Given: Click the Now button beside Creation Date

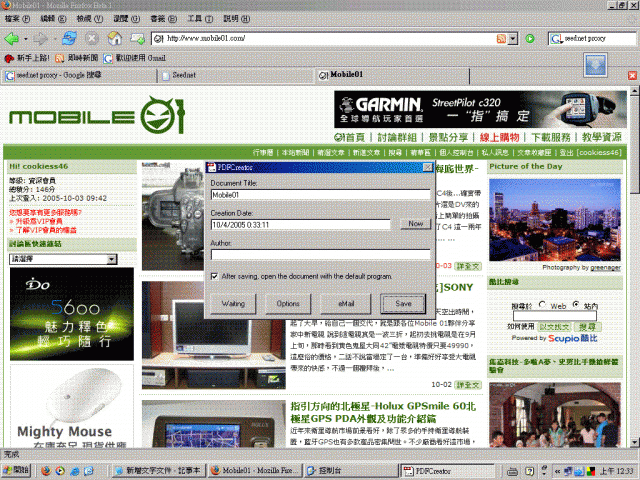Looking at the screenshot, I should pyautogui.click(x=416, y=224).
